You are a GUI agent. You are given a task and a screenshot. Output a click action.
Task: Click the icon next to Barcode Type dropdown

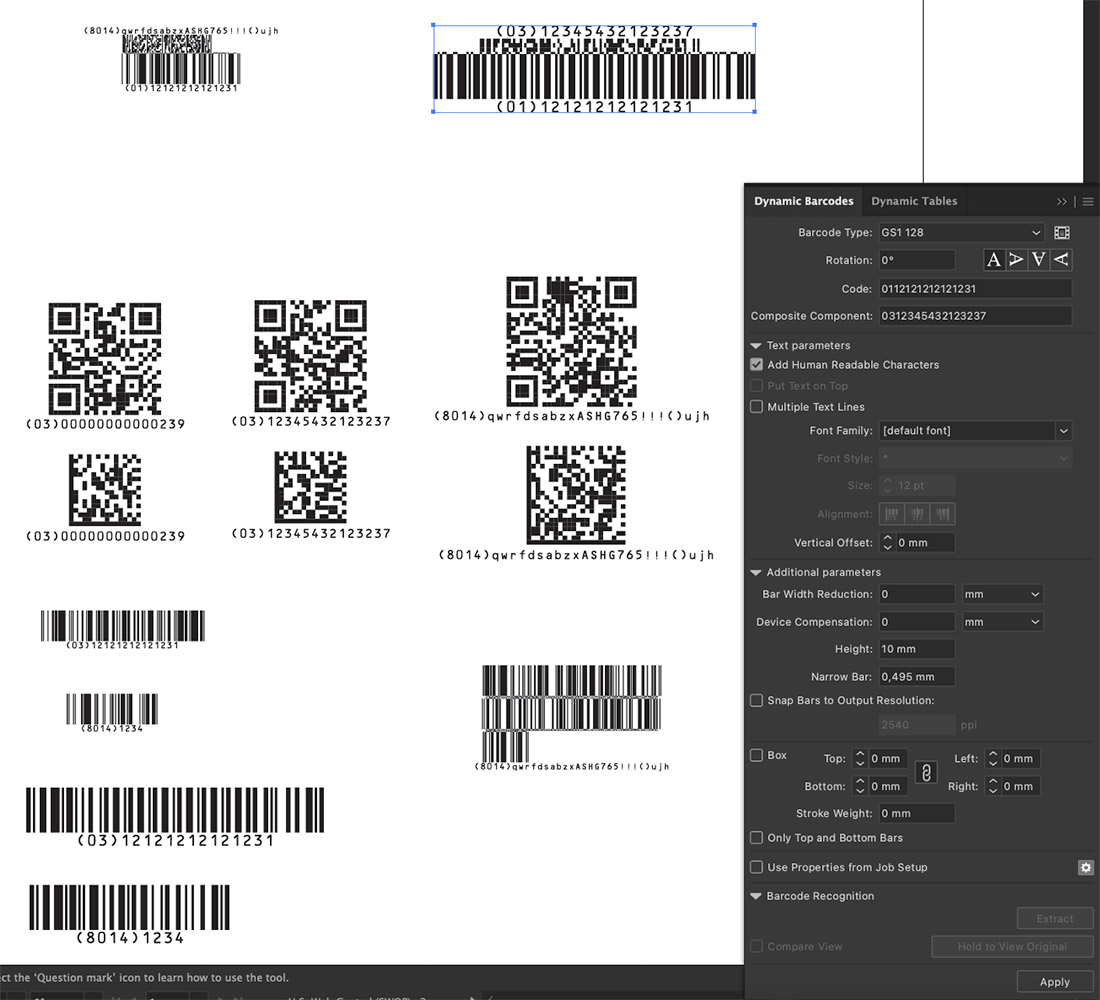[x=1062, y=233]
